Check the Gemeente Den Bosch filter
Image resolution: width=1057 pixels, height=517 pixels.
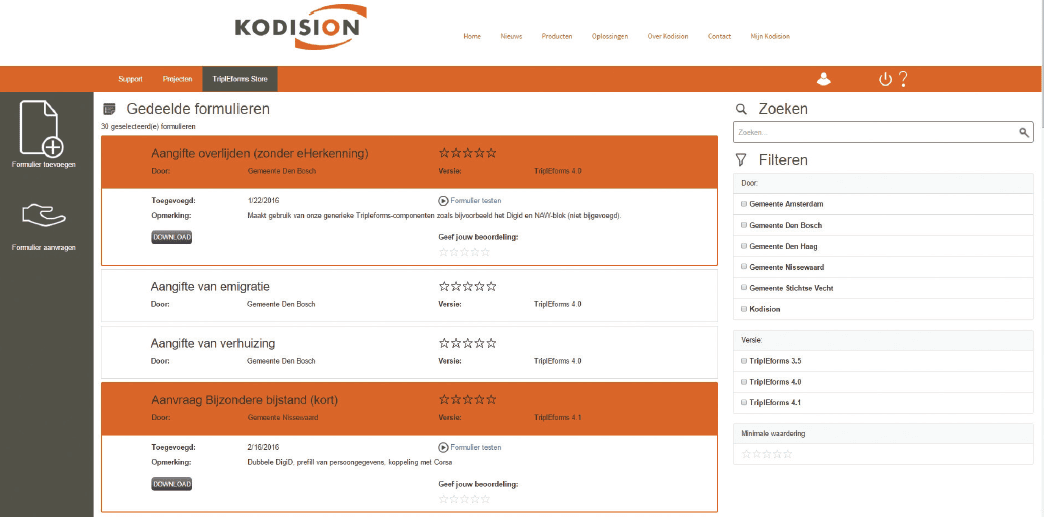click(x=744, y=225)
